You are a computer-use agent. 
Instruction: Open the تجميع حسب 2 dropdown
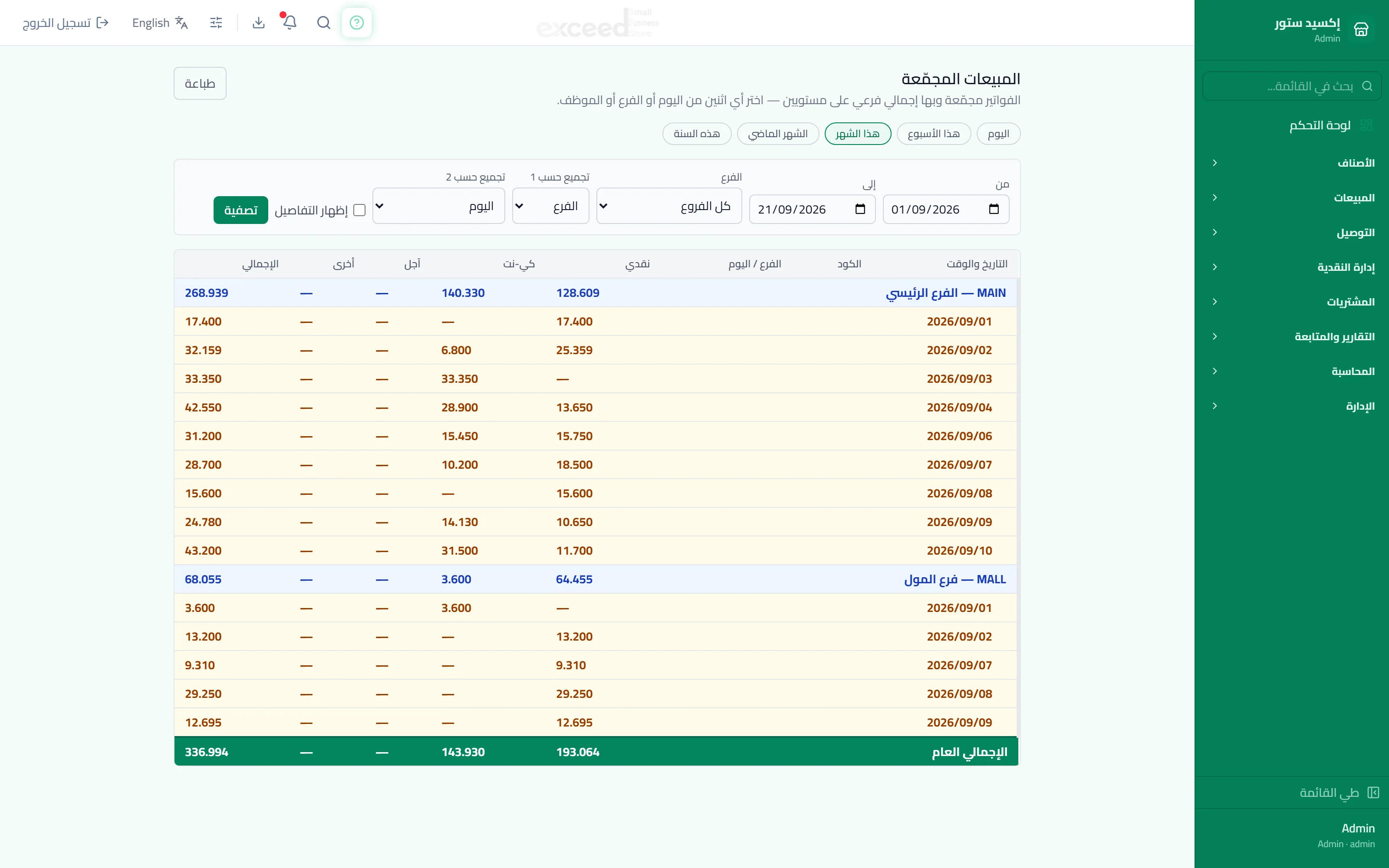[438, 206]
